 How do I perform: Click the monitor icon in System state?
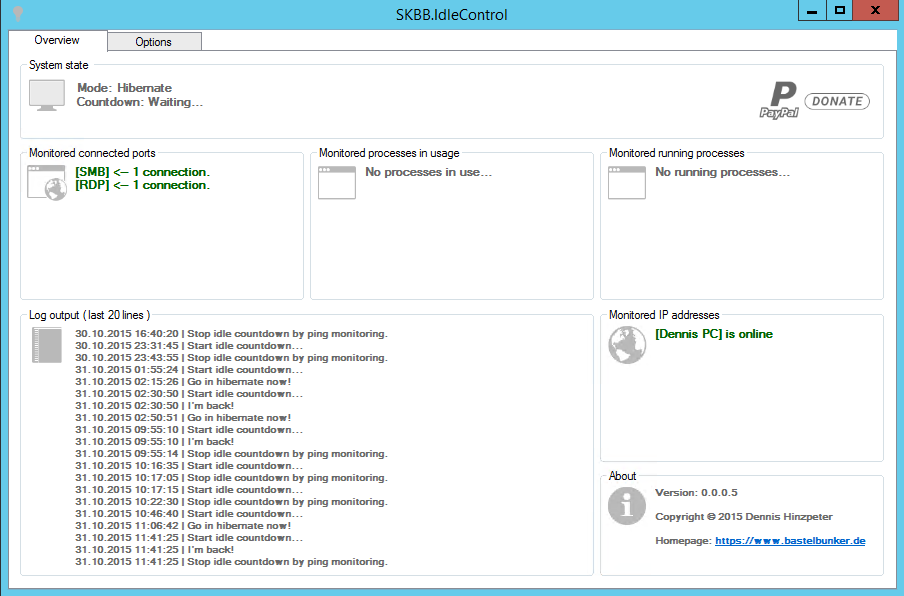point(47,96)
